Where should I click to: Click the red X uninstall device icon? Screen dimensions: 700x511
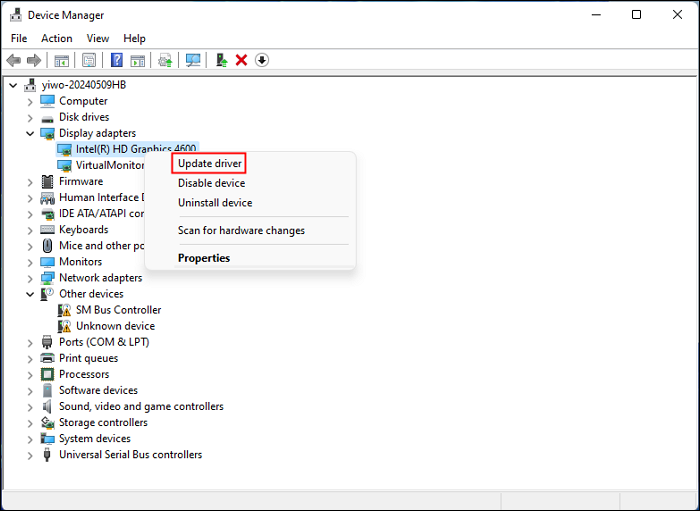tap(241, 61)
